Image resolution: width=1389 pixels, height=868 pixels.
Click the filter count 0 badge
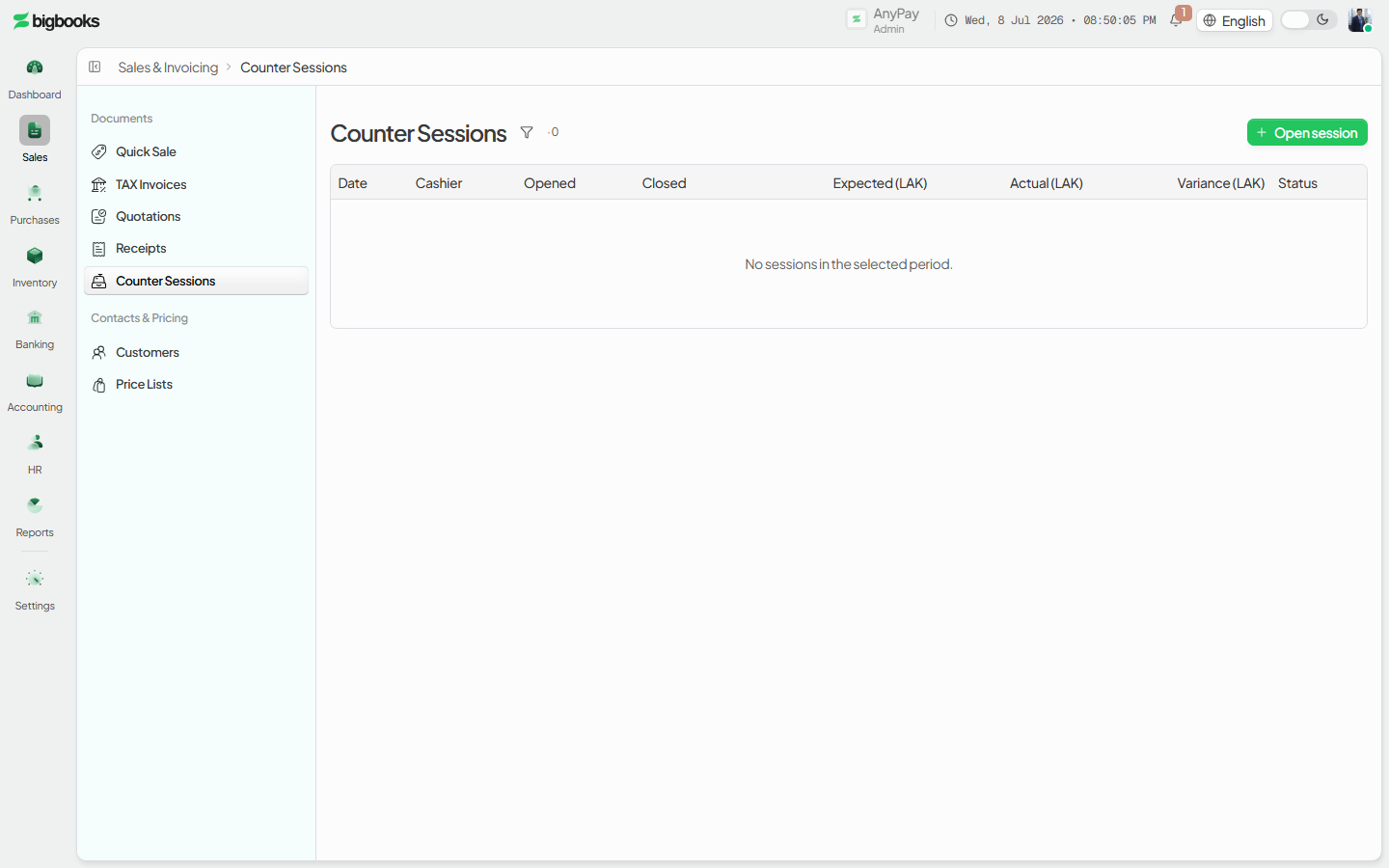point(554,132)
